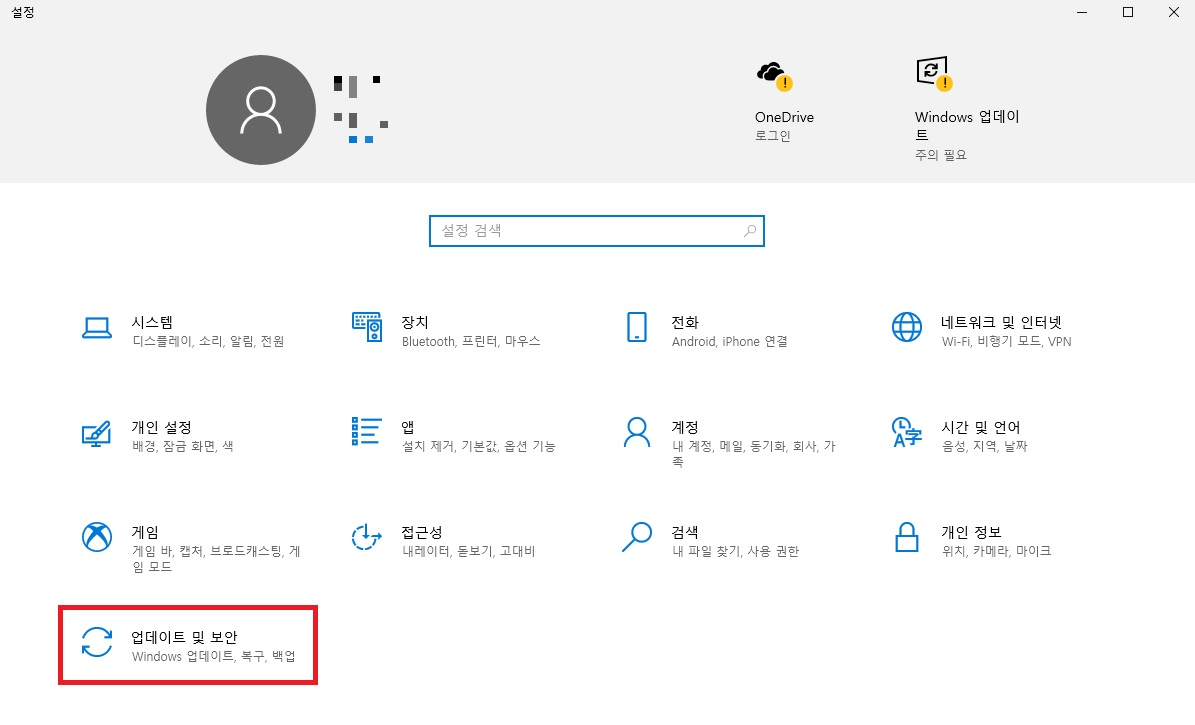Click 내레이터, 돋보기, 고대비 description
The width and height of the screenshot is (1195, 725).
click(469, 550)
